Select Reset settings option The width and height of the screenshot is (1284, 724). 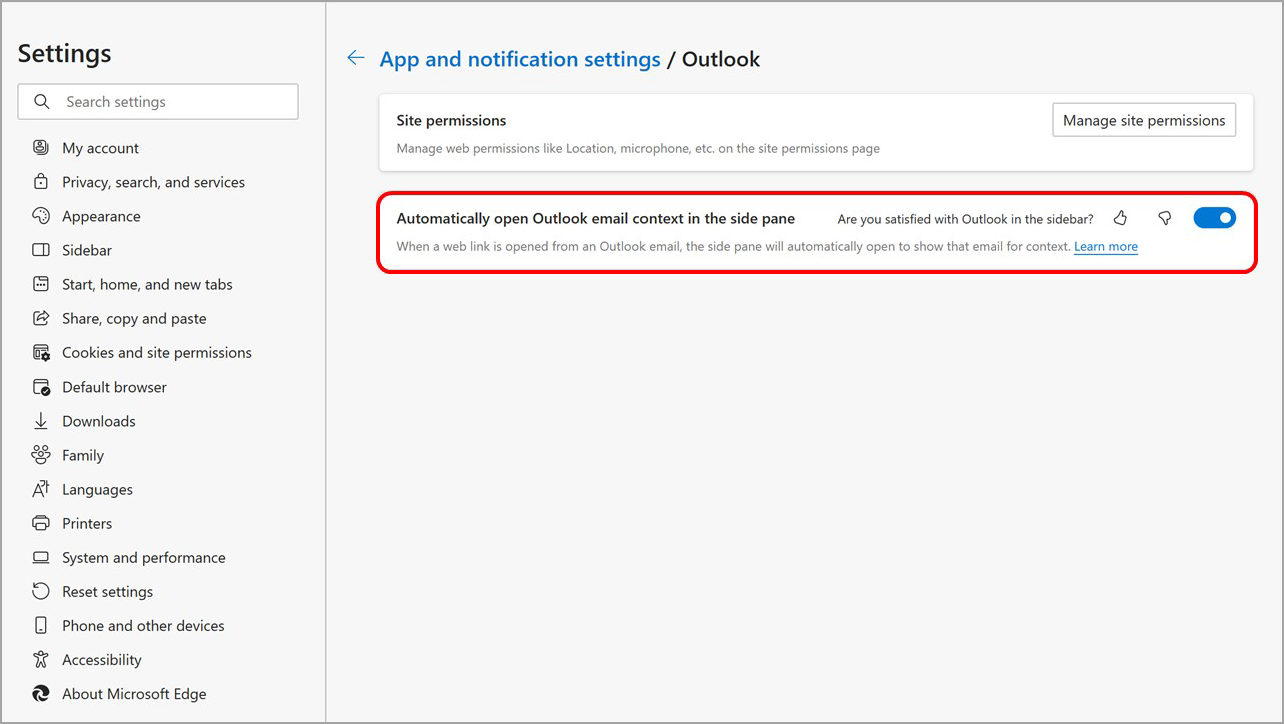click(x=107, y=591)
